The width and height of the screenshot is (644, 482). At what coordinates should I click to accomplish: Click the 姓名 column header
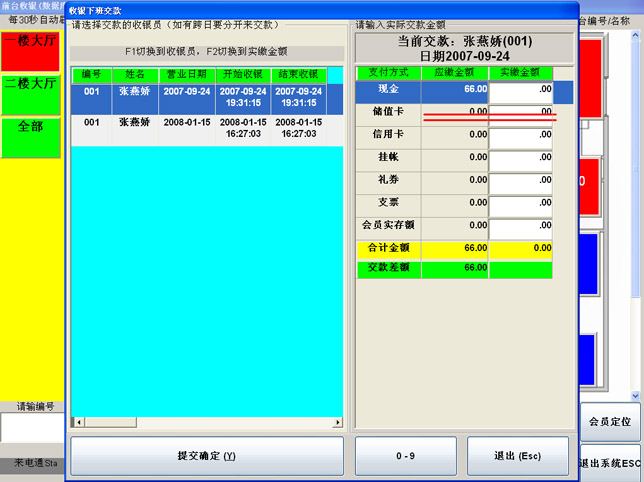coord(133,75)
